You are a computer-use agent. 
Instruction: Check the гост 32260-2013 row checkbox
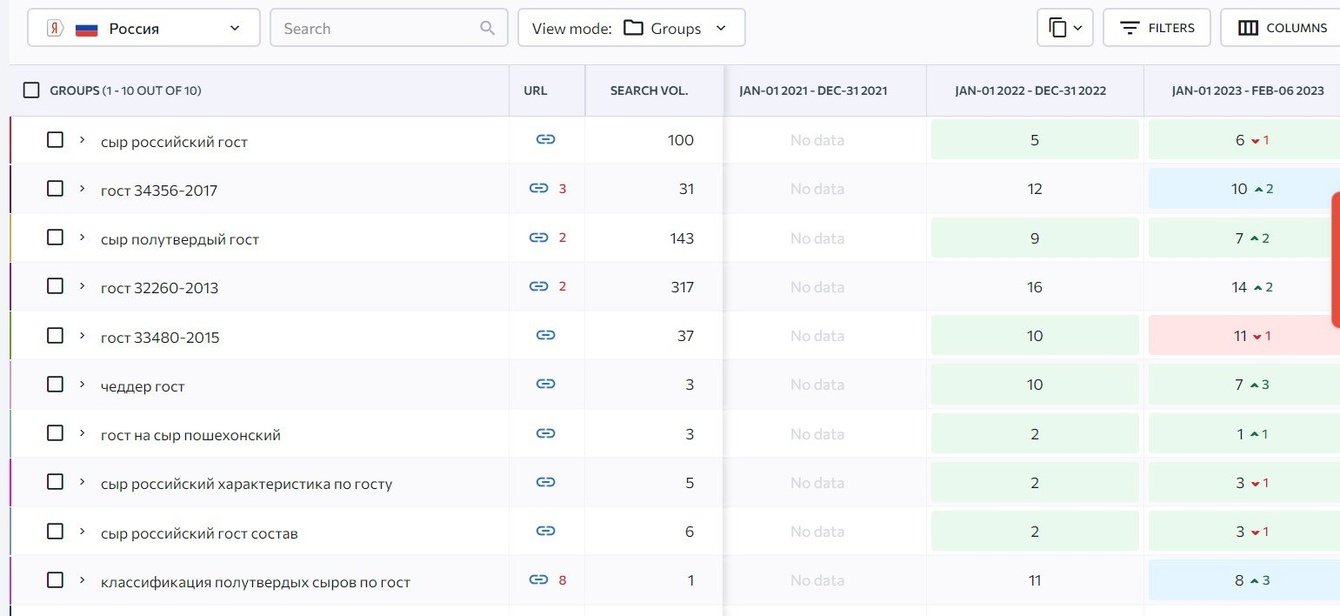click(x=55, y=286)
